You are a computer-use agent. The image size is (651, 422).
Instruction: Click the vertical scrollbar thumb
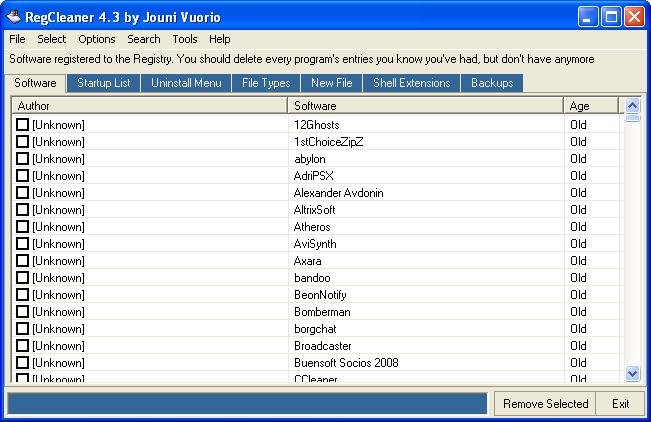point(632,118)
